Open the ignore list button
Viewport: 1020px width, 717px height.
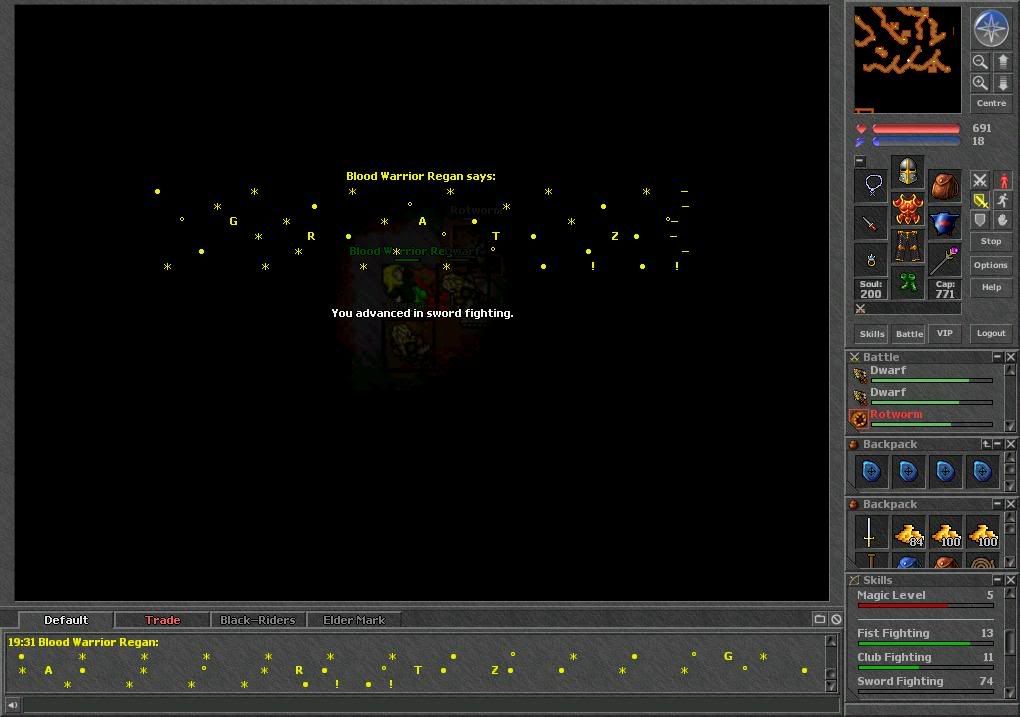point(836,619)
